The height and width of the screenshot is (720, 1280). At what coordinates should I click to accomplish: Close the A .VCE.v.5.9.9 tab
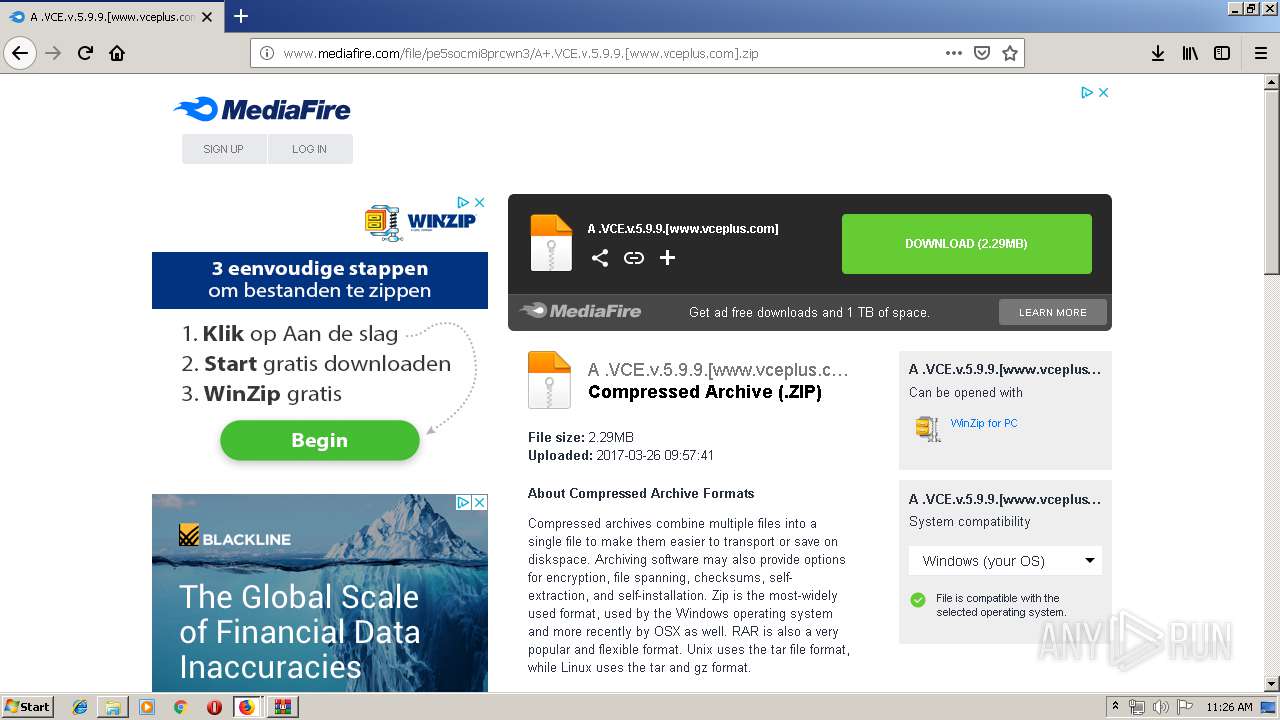coord(207,17)
